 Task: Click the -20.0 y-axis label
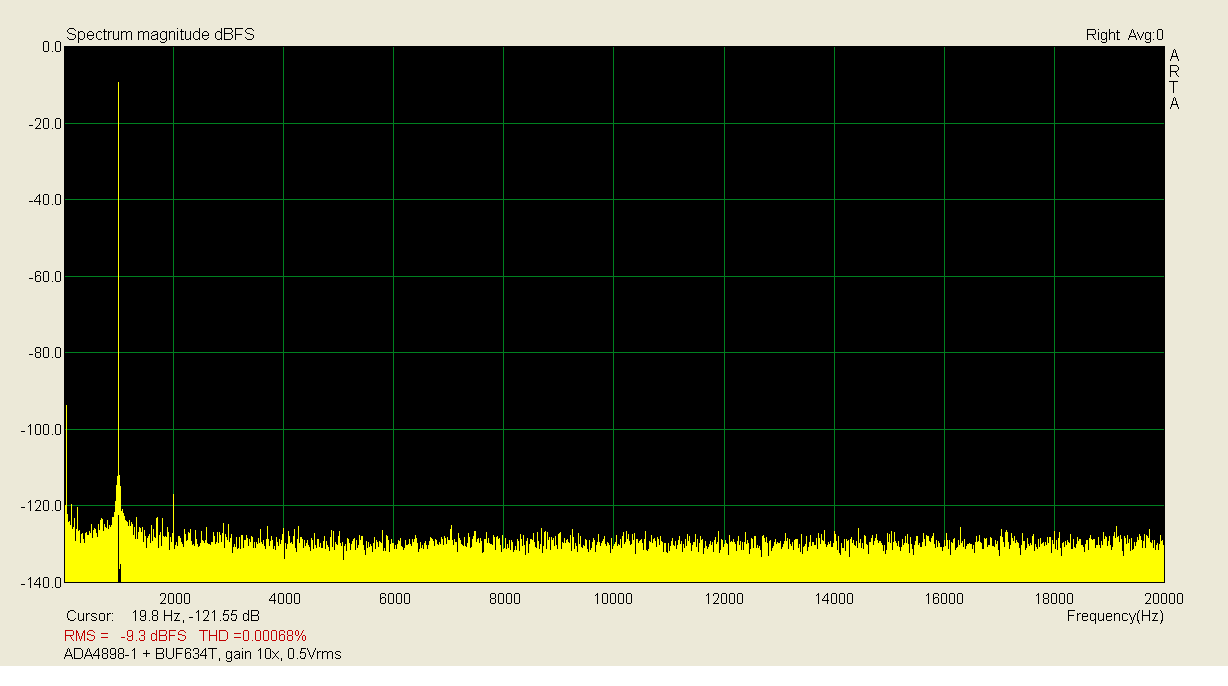tap(47, 124)
